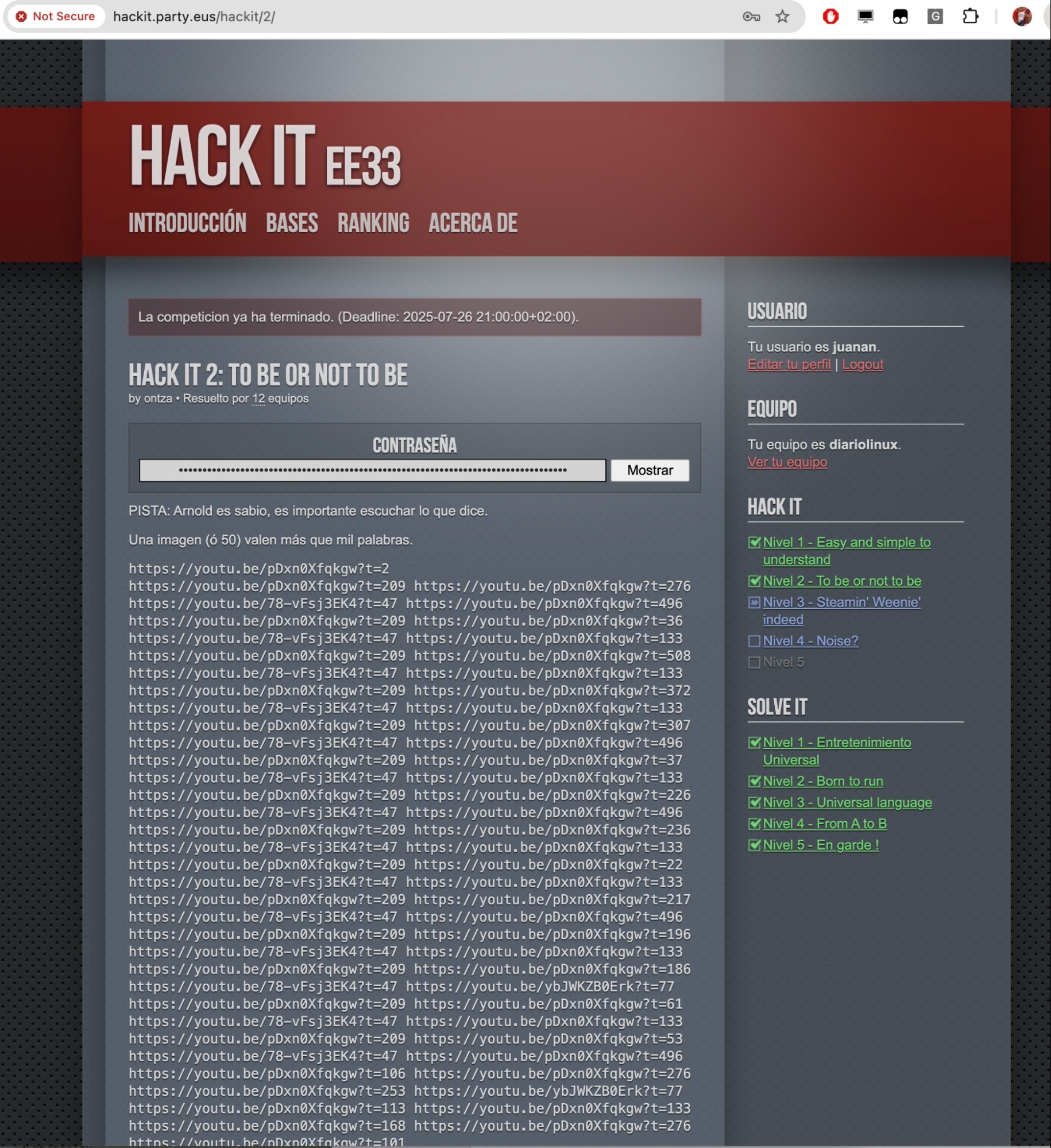The height and width of the screenshot is (1148, 1051).
Task: Click the gray G extension icon
Action: [x=935, y=17]
